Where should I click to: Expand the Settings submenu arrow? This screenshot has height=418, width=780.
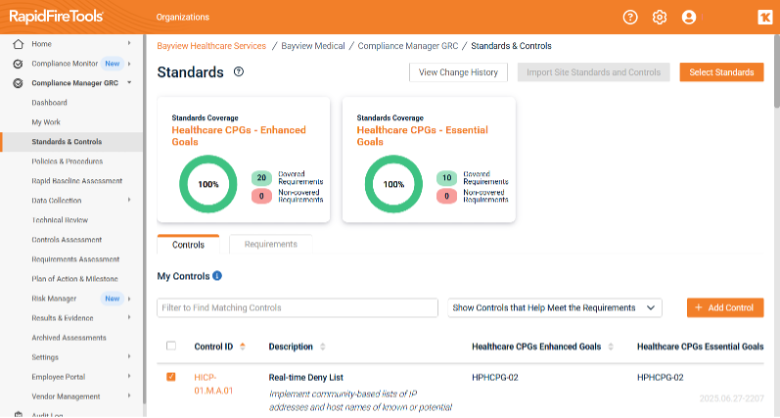point(129,357)
